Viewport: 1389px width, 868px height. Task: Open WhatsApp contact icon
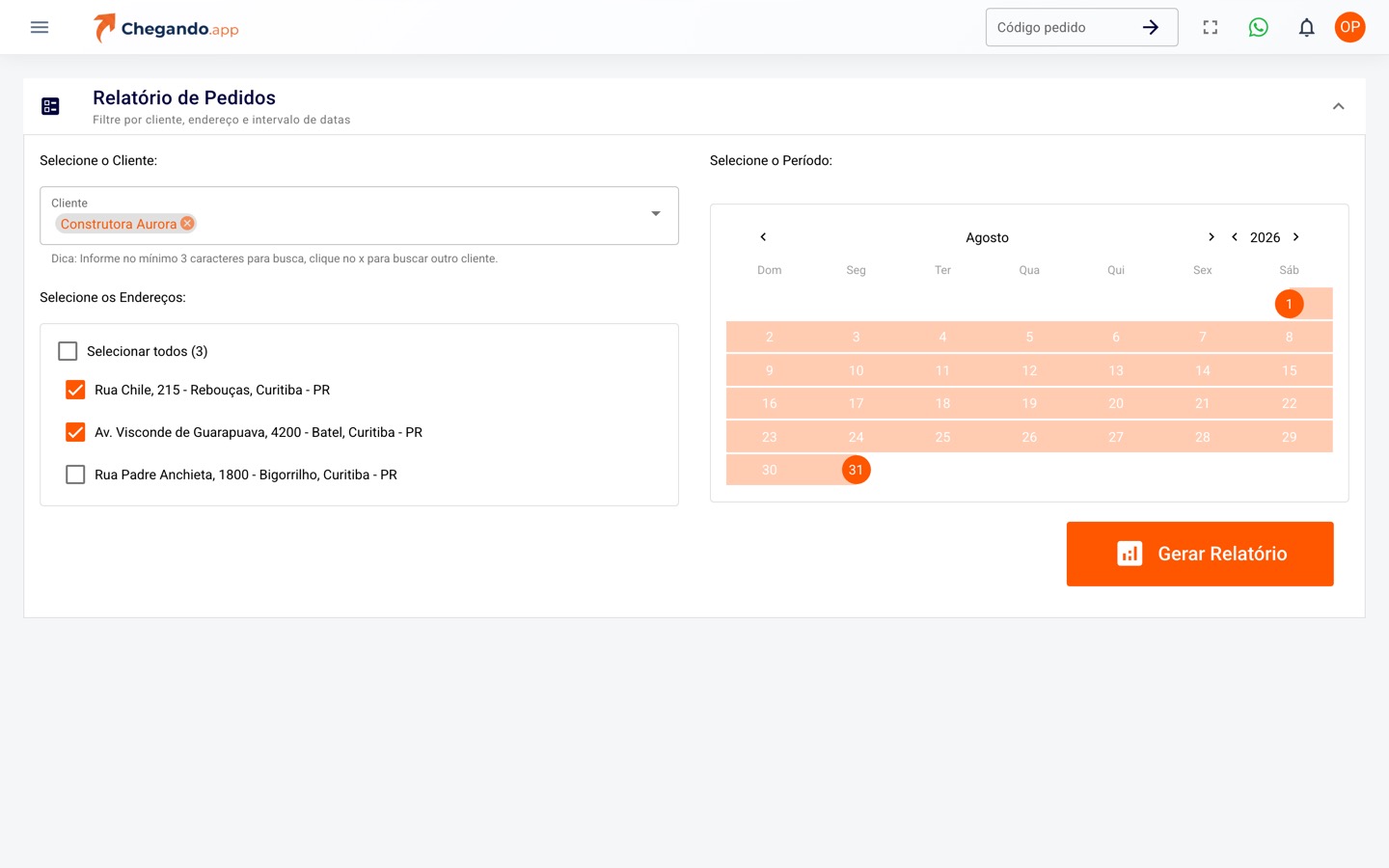coord(1259,27)
